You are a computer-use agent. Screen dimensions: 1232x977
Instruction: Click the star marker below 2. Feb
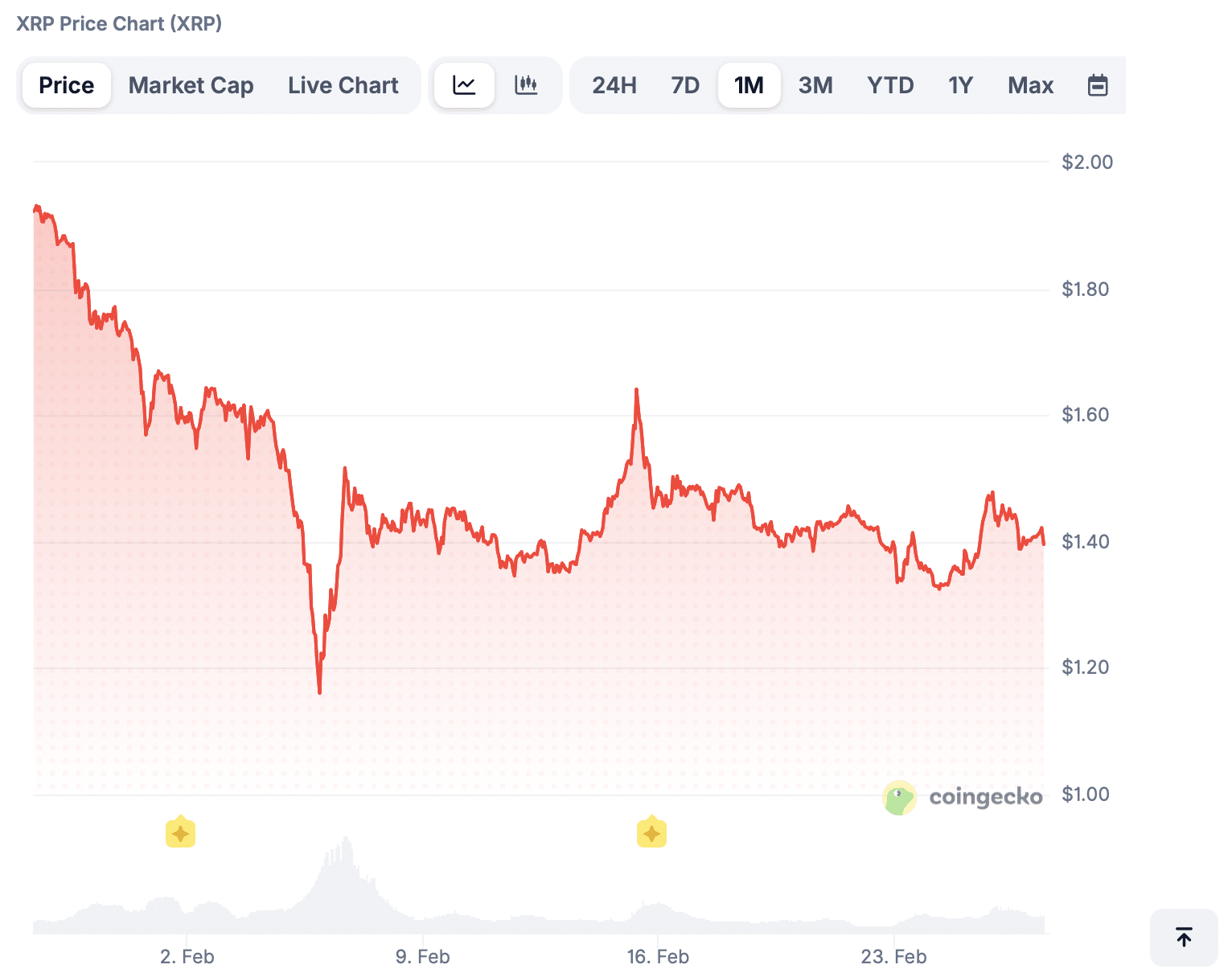point(181,832)
